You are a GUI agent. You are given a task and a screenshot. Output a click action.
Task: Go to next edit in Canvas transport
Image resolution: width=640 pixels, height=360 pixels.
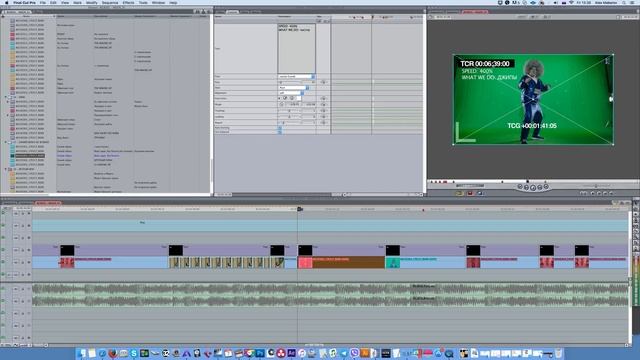[x=546, y=186]
